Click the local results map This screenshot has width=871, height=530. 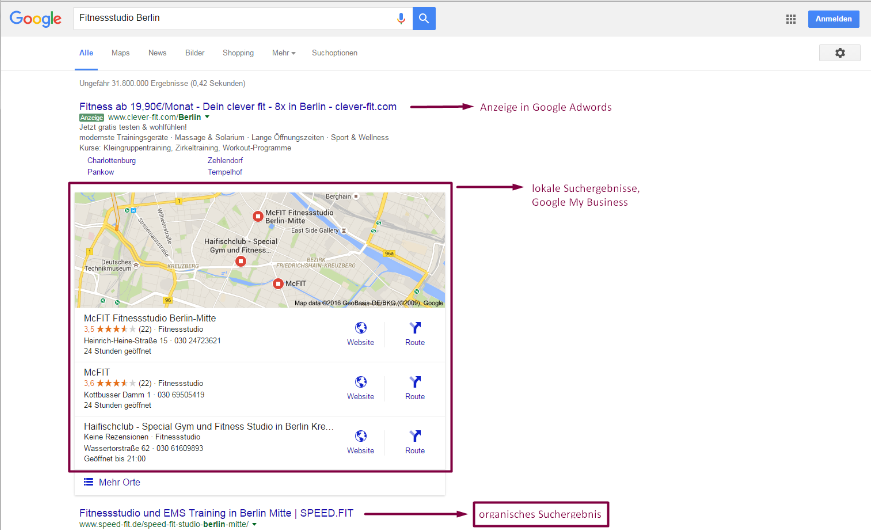coord(260,250)
